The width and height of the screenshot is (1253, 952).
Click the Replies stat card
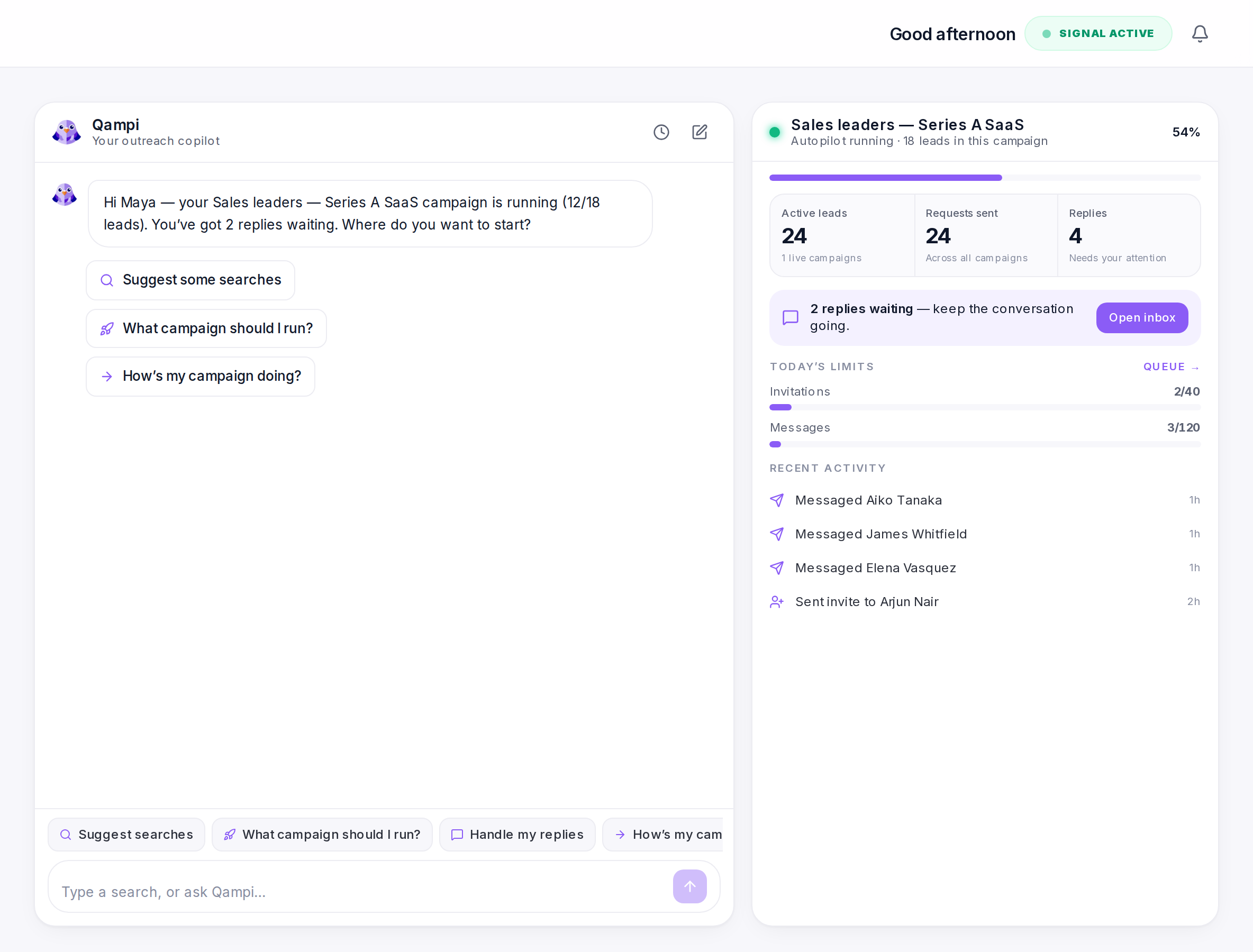tap(1129, 235)
